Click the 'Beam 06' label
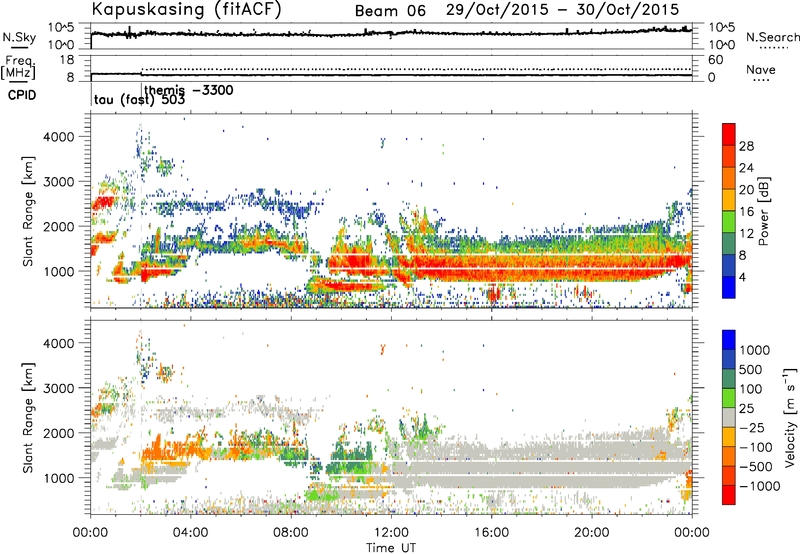 pos(390,11)
